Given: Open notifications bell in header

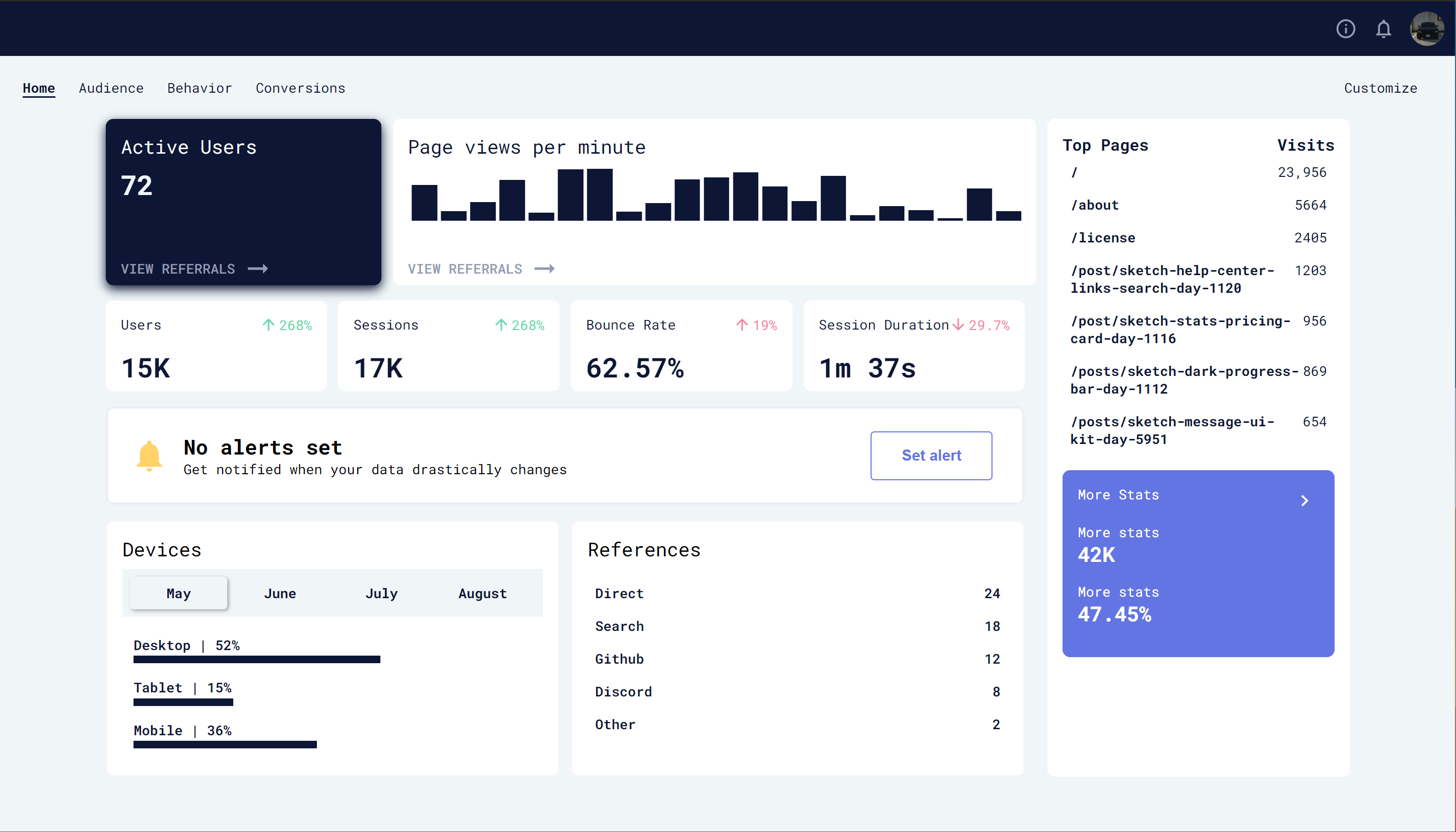Looking at the screenshot, I should tap(1383, 29).
